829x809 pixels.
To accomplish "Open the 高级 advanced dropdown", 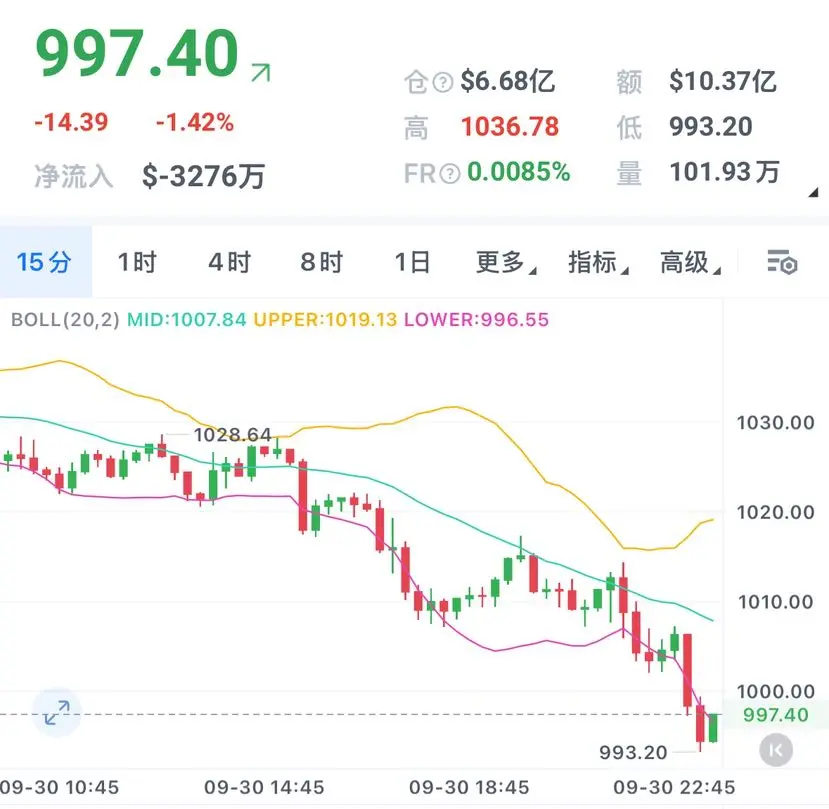I will (690, 262).
